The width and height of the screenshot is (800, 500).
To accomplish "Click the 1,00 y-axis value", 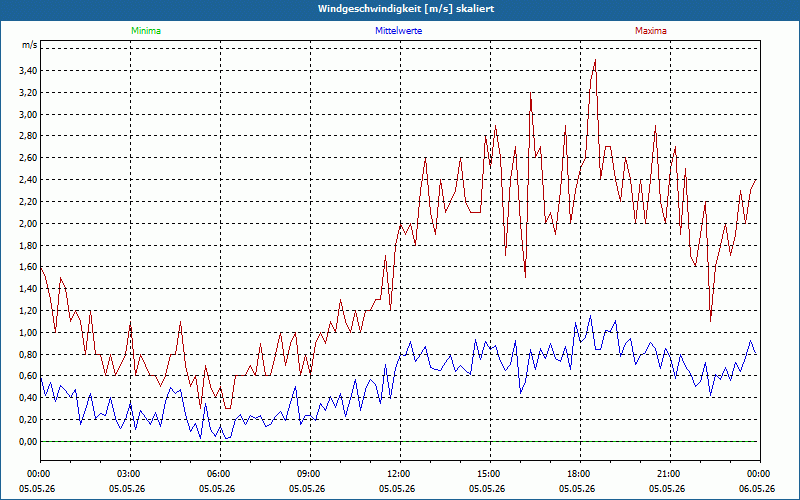I will click(28, 333).
